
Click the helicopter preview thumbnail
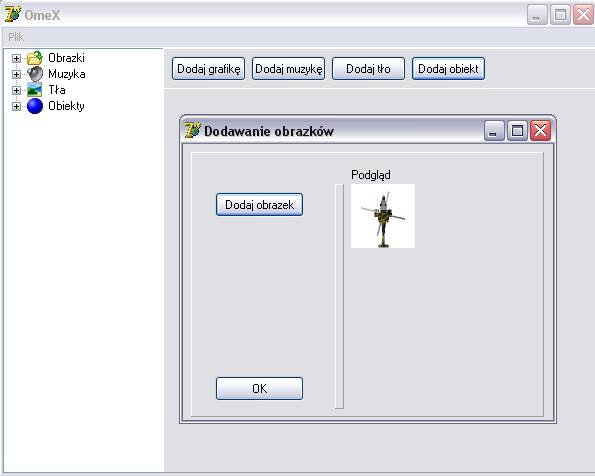(383, 216)
